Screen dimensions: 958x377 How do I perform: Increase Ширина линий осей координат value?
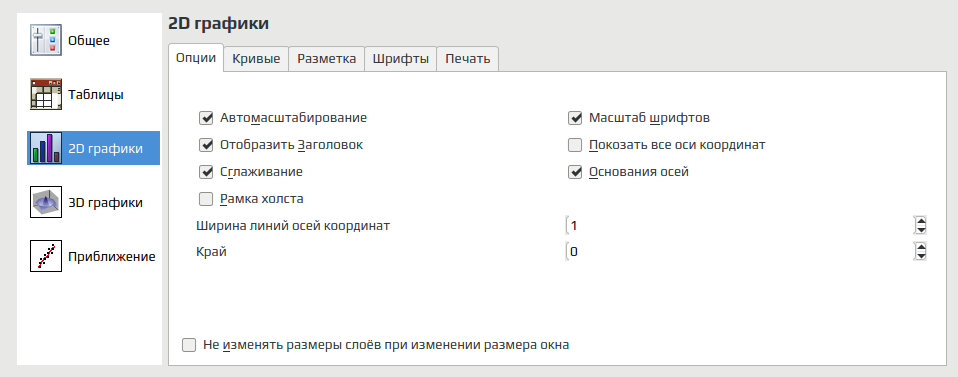[921, 221]
